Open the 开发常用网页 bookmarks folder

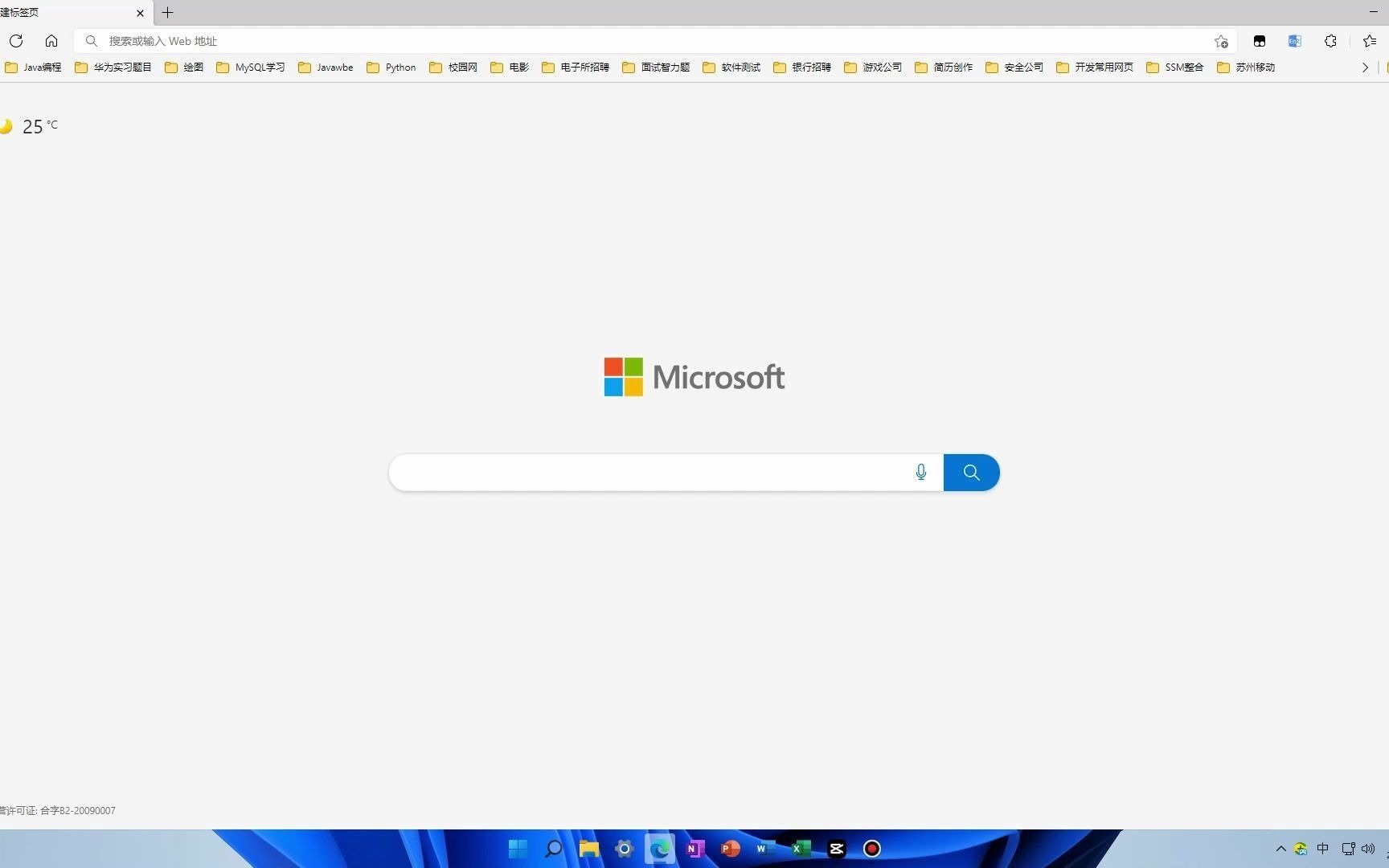point(1095,68)
